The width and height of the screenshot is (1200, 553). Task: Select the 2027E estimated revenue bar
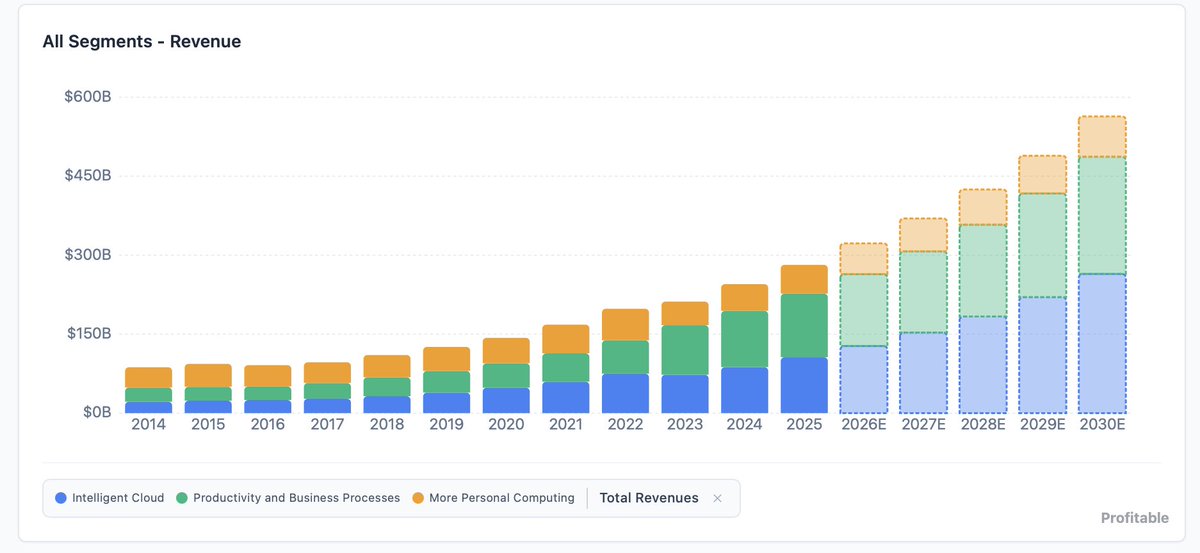[924, 316]
